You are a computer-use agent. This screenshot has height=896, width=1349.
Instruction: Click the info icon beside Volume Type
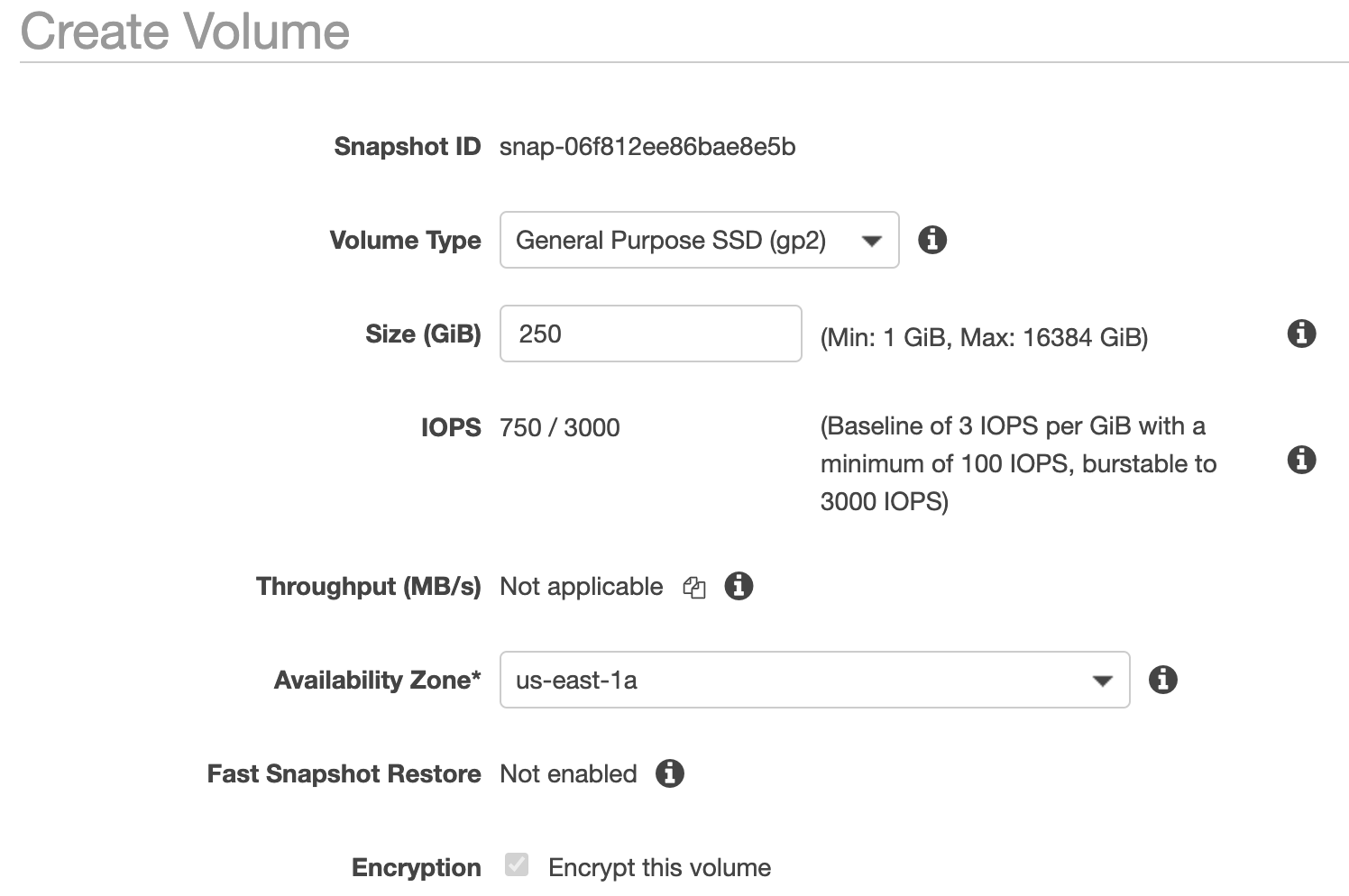click(932, 240)
